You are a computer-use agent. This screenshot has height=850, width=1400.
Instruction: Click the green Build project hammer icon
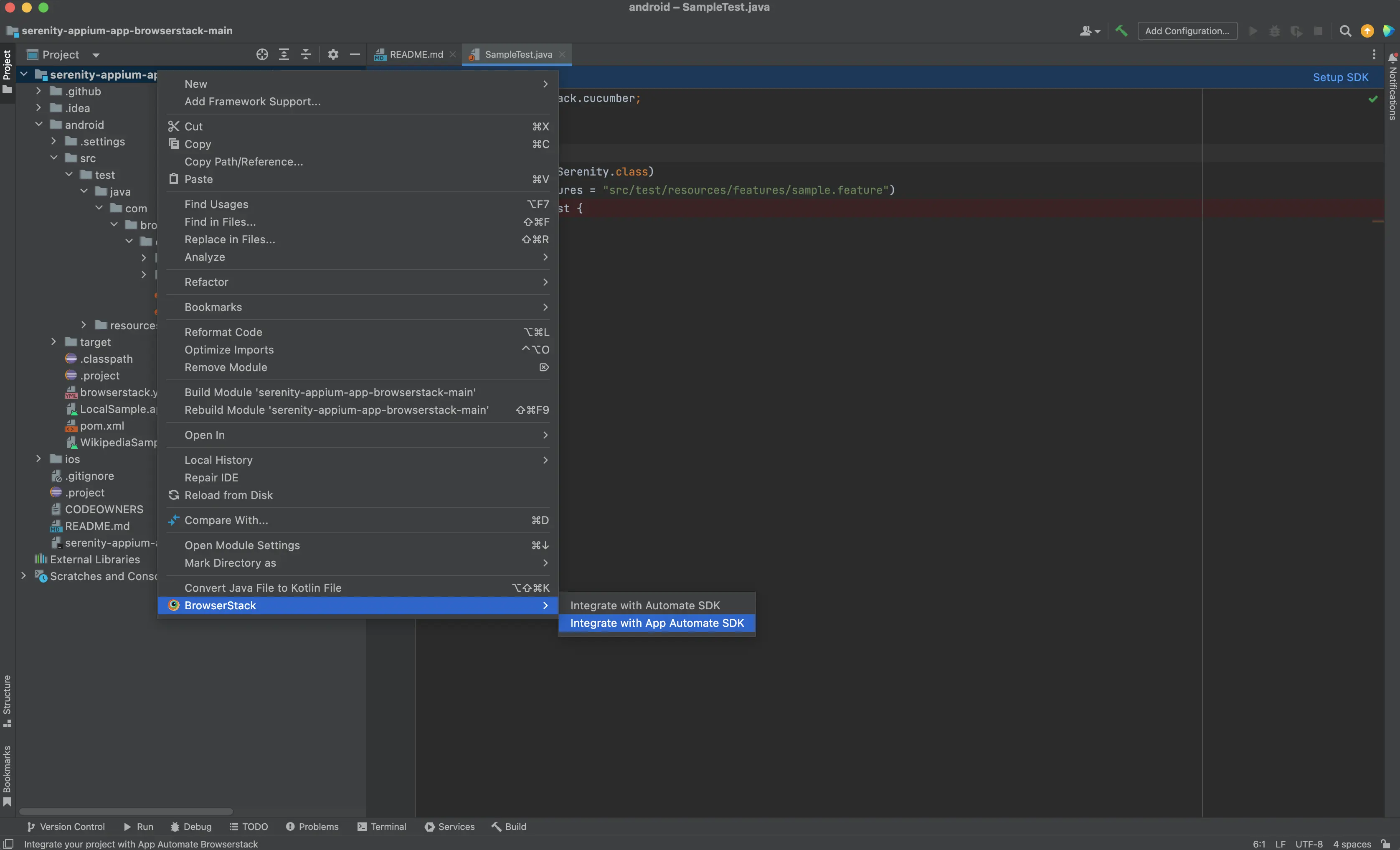[x=1121, y=31]
